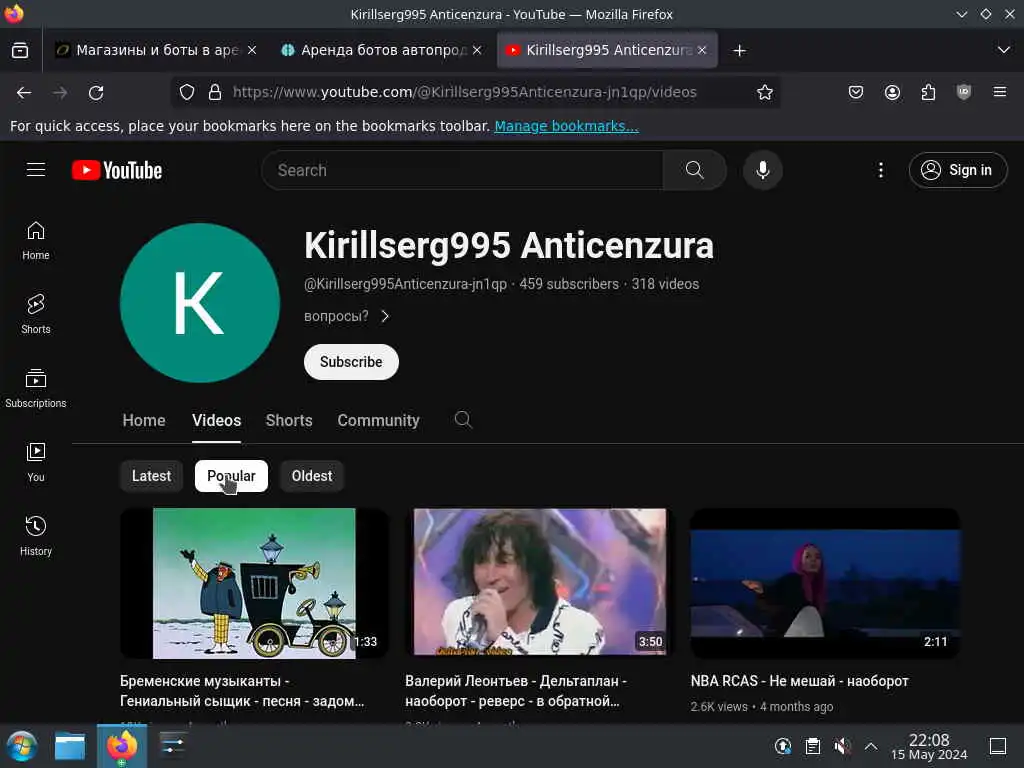This screenshot has height=768, width=1024.
Task: Open the YouTube guide hamburger menu
Action: pos(36,170)
